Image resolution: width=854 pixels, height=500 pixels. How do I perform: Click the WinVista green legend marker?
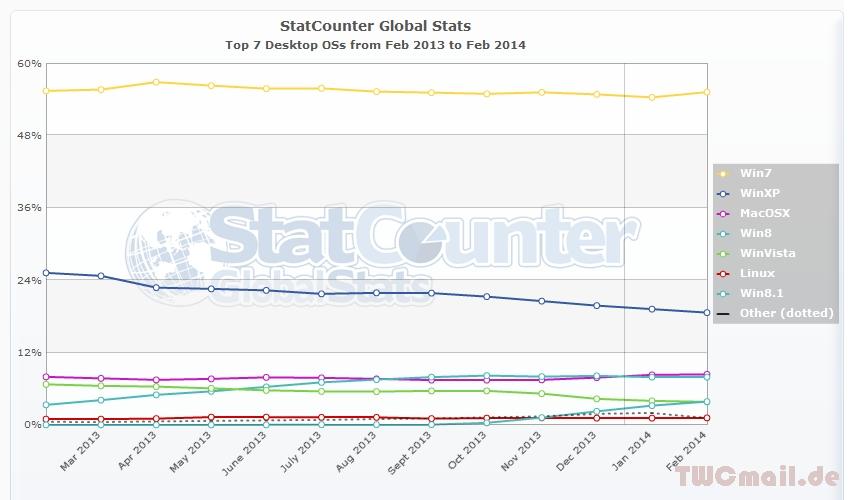tap(724, 253)
